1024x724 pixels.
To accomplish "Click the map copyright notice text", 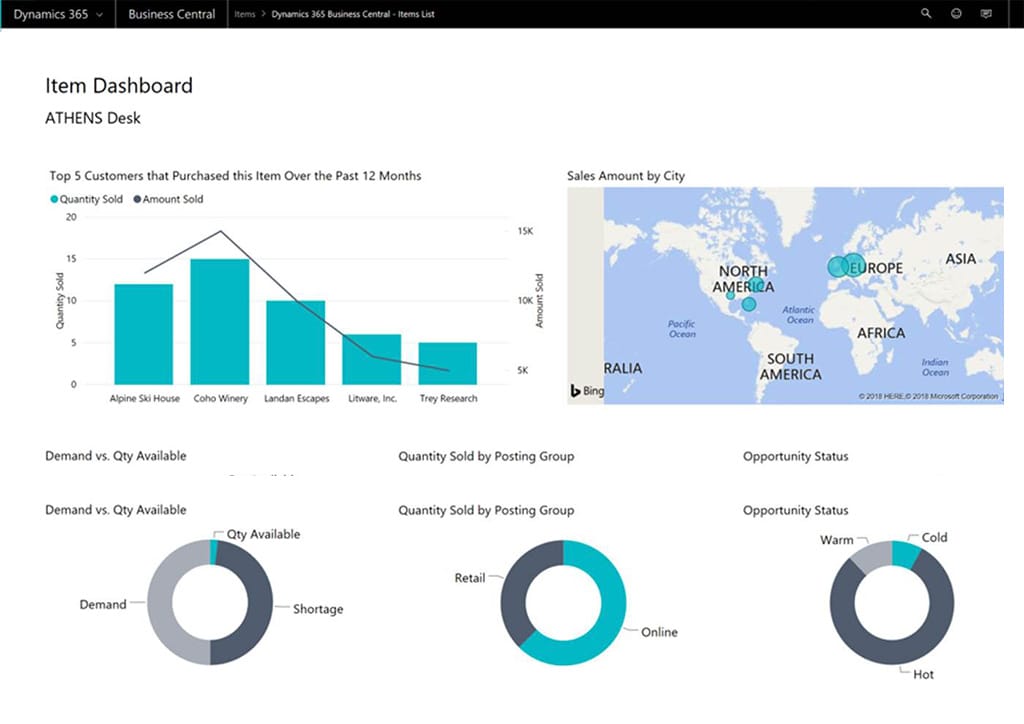I will pos(928,396).
